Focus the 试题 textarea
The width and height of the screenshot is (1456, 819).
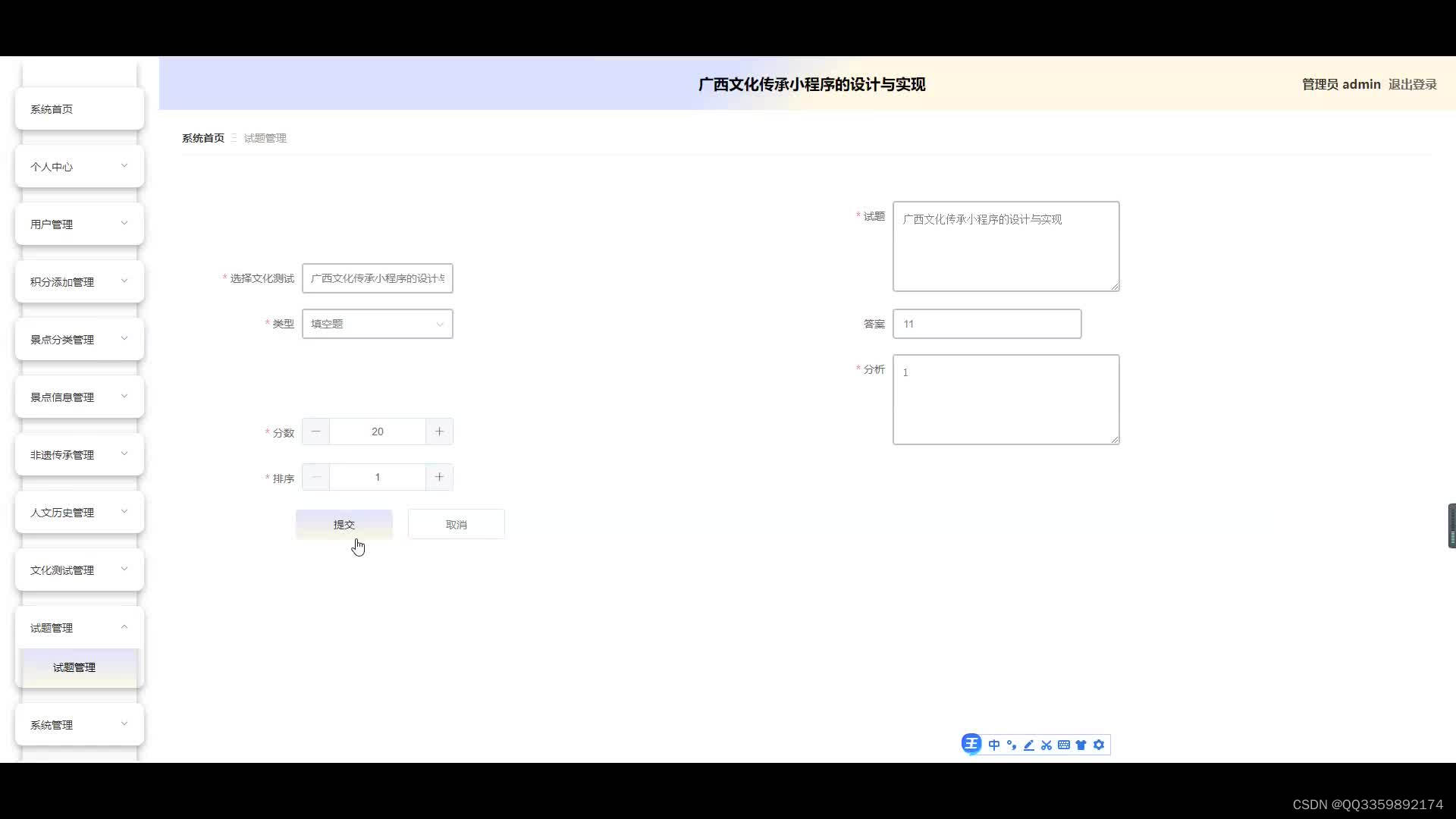pyautogui.click(x=1006, y=246)
